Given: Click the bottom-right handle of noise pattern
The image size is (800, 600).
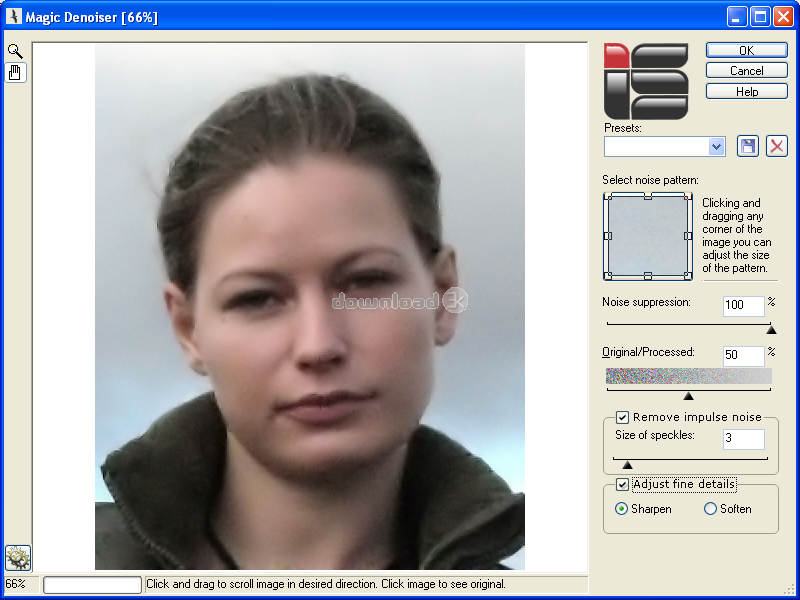Looking at the screenshot, I should click(x=688, y=276).
